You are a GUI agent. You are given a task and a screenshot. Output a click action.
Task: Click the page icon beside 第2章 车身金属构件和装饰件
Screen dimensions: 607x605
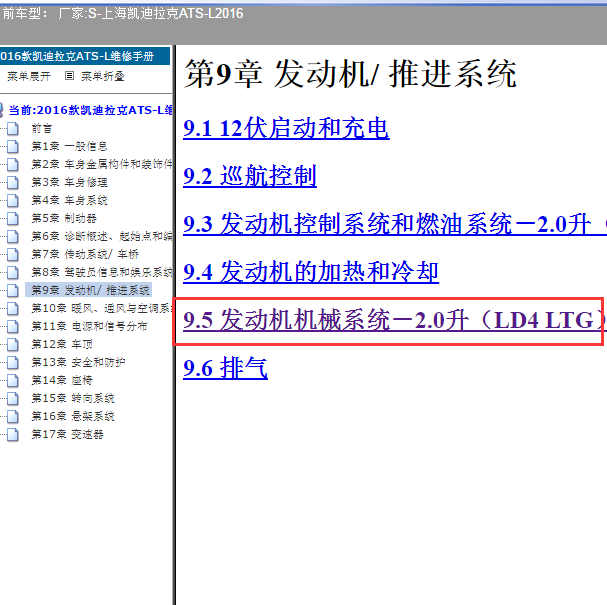tap(12, 165)
